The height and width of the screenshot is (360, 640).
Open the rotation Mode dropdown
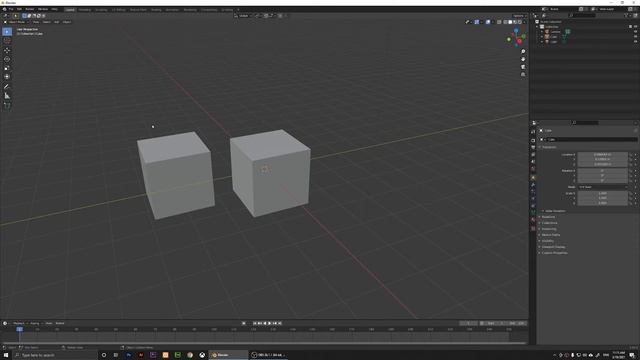(602, 187)
